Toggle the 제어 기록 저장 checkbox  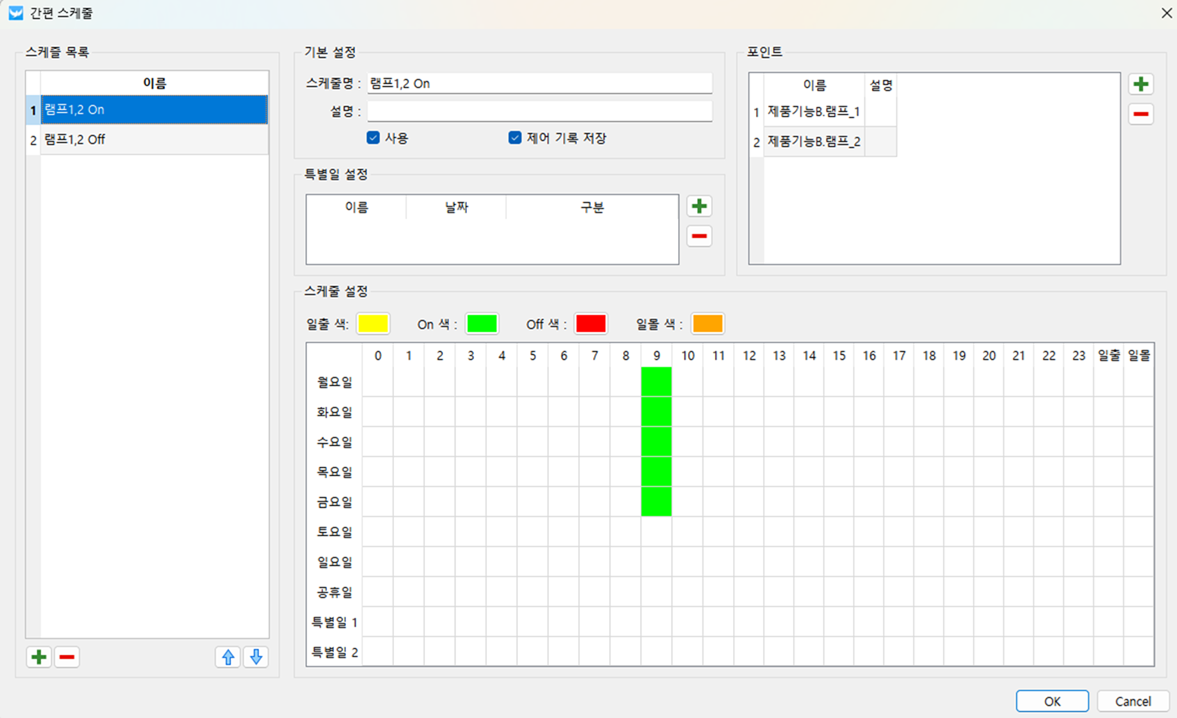515,138
